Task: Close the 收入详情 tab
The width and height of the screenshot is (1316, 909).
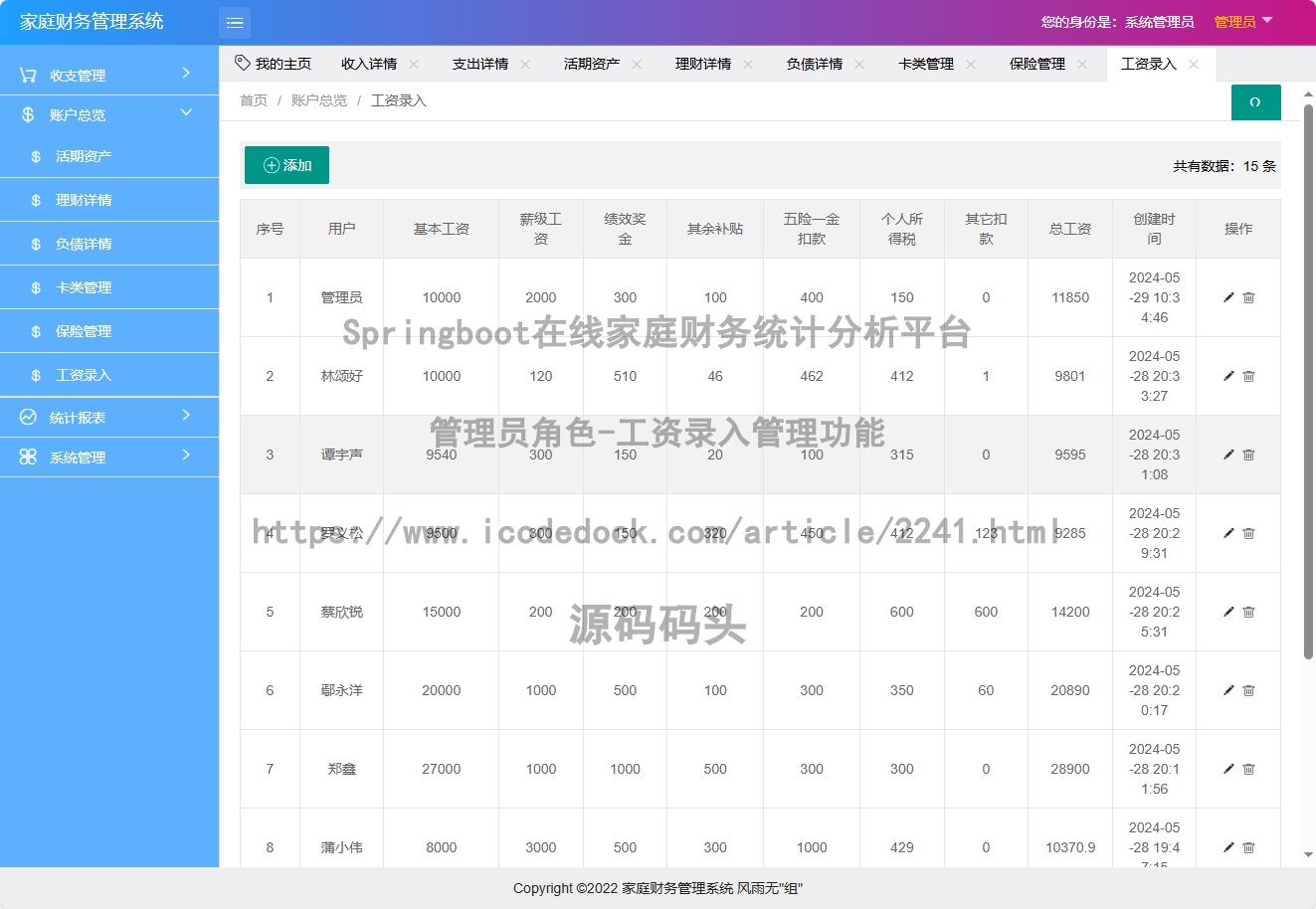Action: [x=414, y=64]
